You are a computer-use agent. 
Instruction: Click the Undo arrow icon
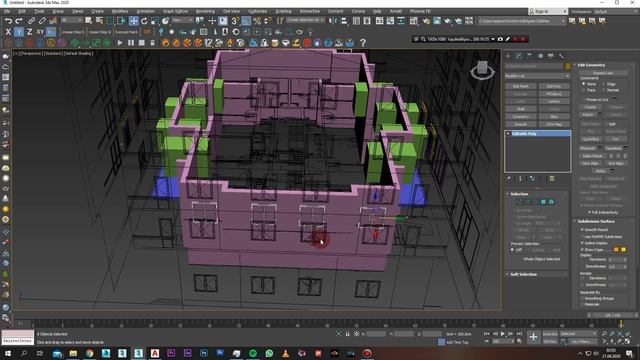click(x=8, y=20)
